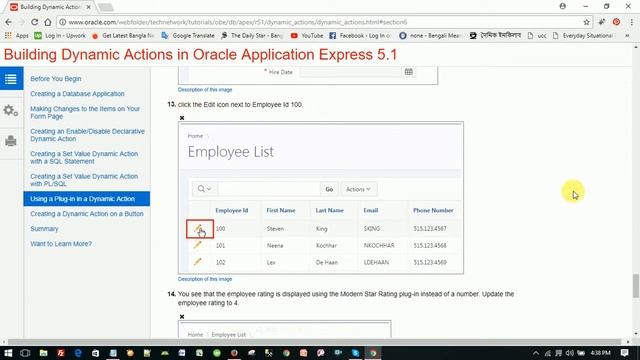Show hidden system tray icons

536,353
